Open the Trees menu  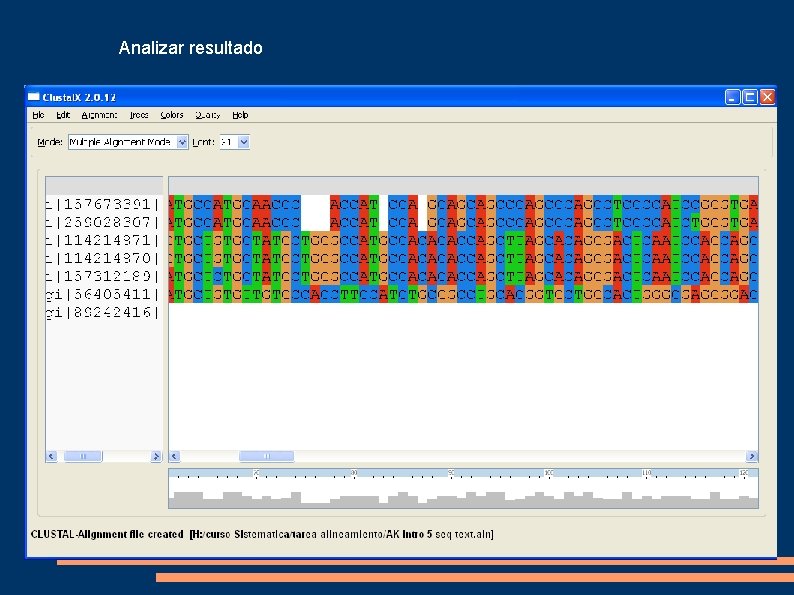pos(139,115)
